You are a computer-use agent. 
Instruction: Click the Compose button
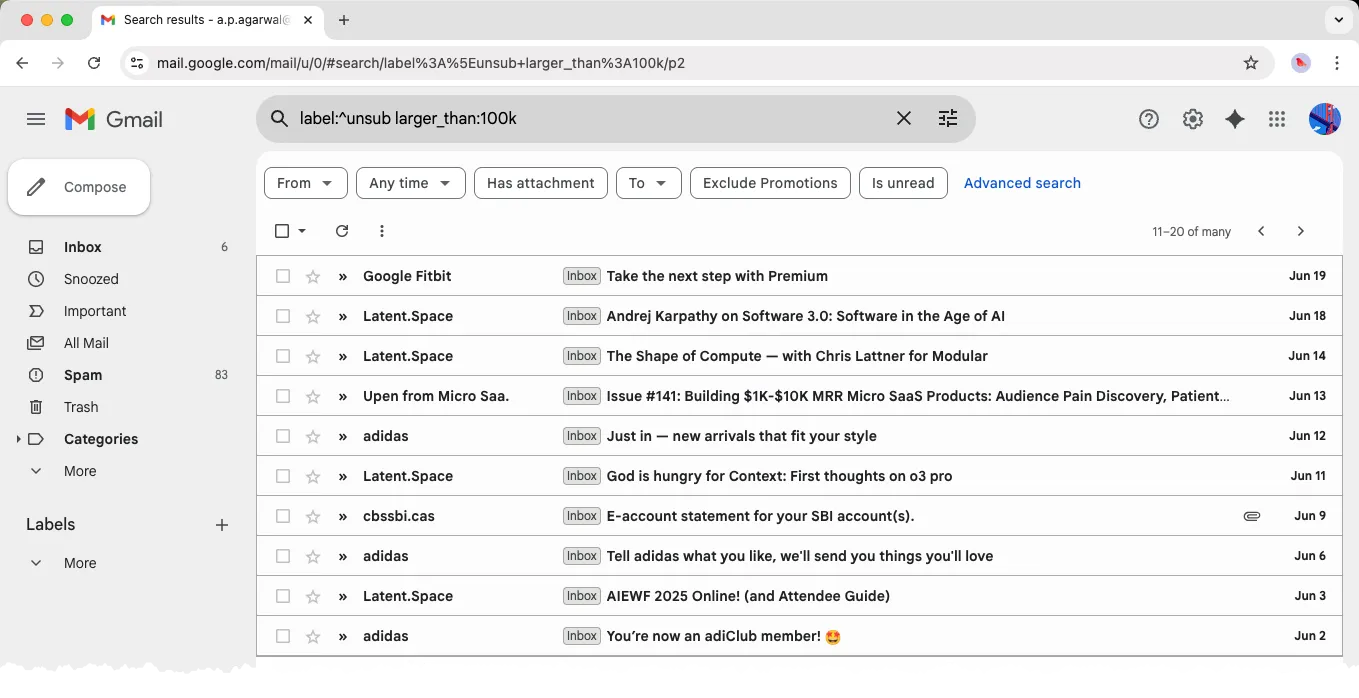tap(78, 187)
